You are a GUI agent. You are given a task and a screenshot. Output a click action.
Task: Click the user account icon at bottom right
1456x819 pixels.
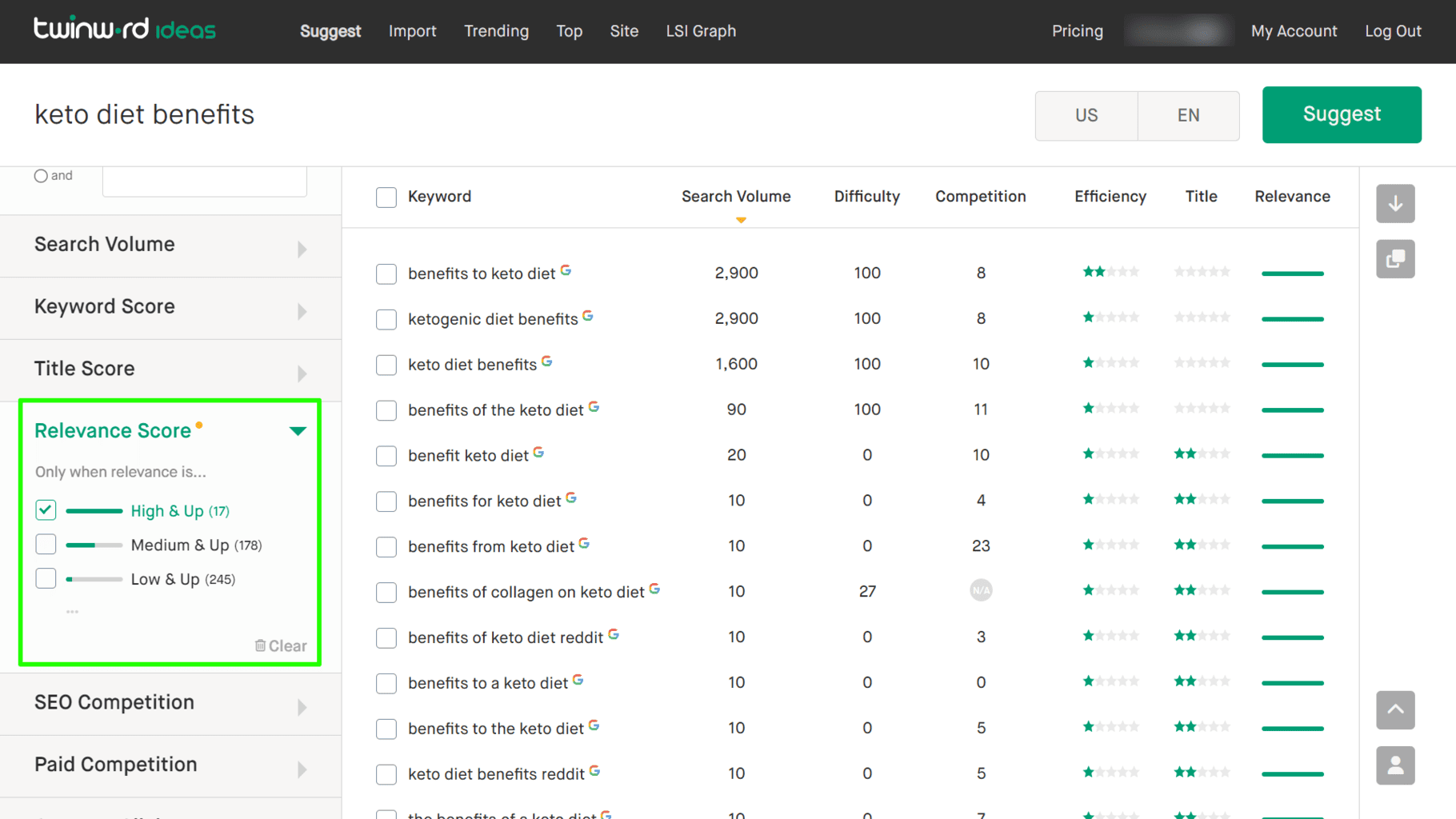click(x=1395, y=765)
